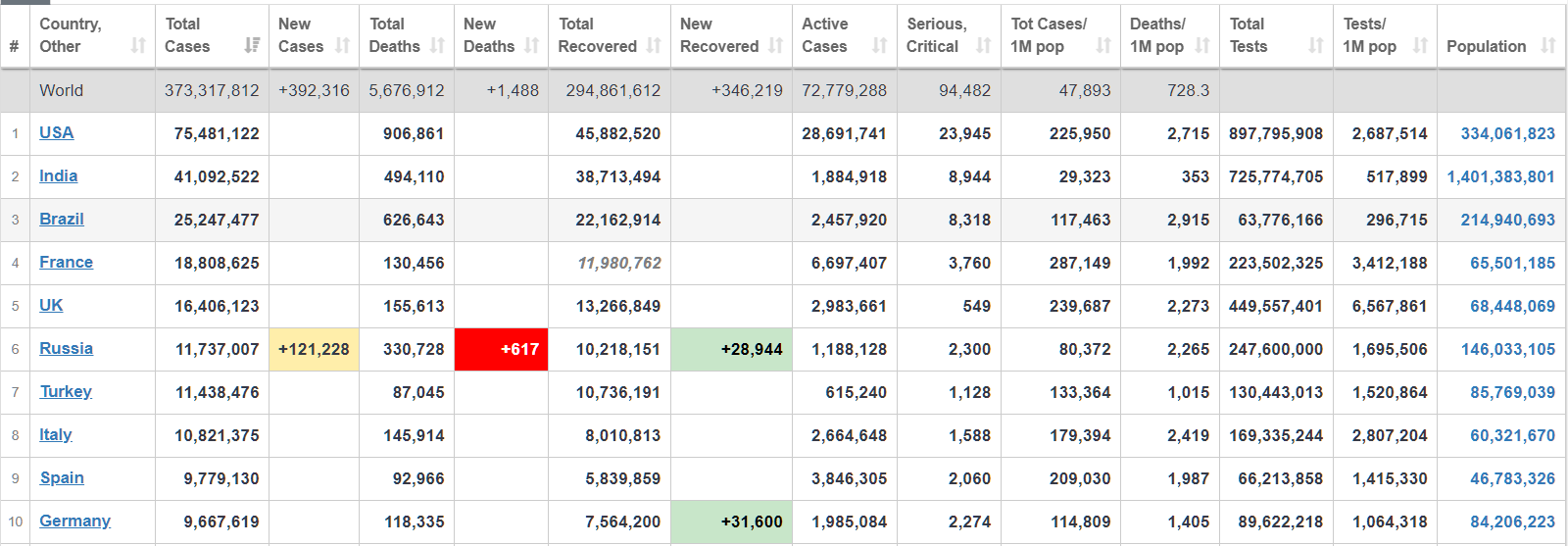The width and height of the screenshot is (1568, 546).
Task: Click the Population column sort icon
Action: [x=1547, y=45]
